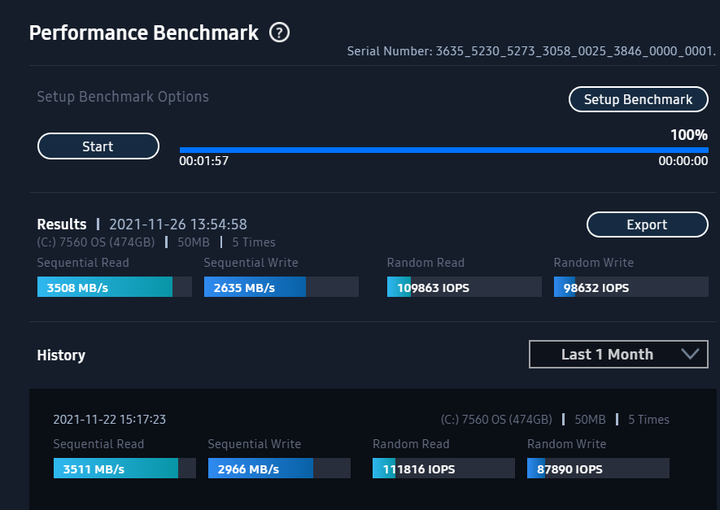The height and width of the screenshot is (510, 720).
Task: Click the 109863 IOPS Random Read bar
Action: point(464,287)
